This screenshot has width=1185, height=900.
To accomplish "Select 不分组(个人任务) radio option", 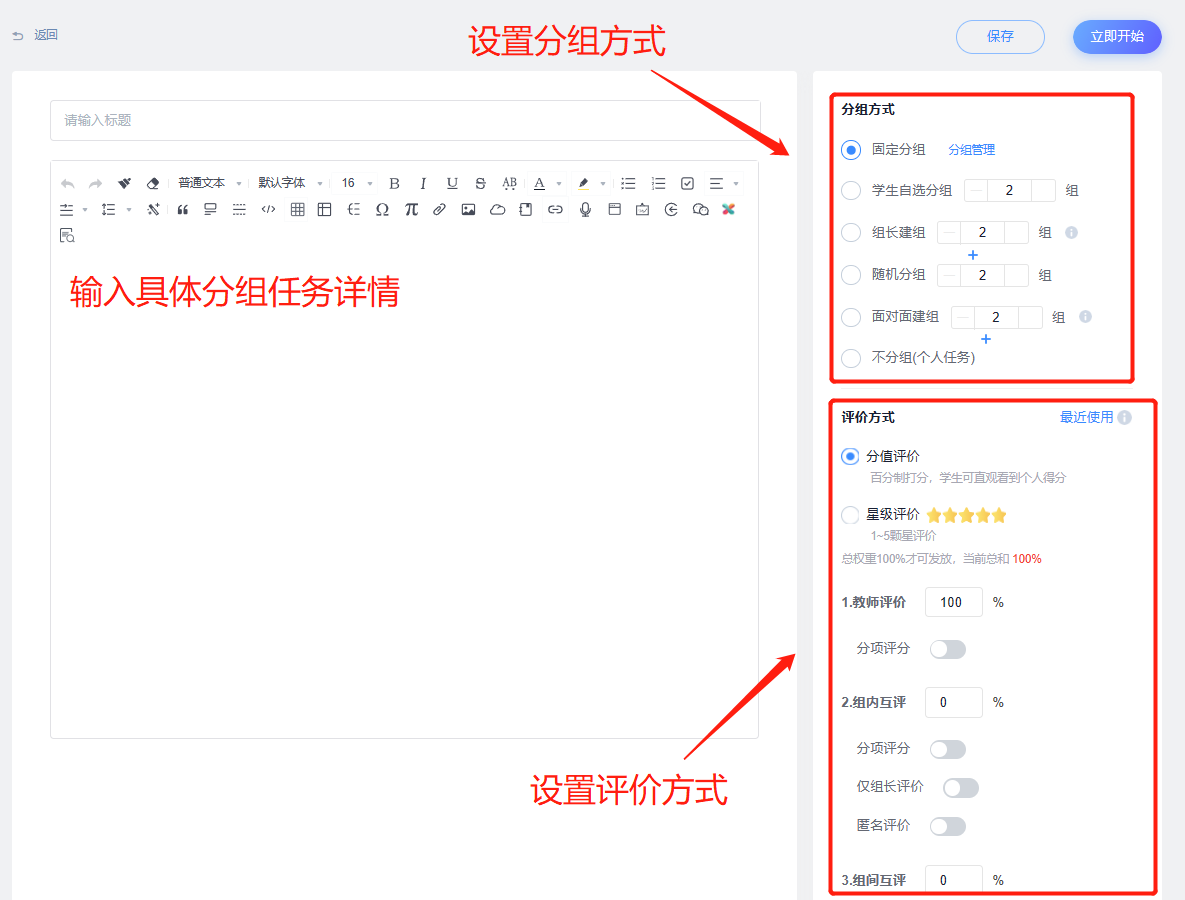I will [x=851, y=357].
